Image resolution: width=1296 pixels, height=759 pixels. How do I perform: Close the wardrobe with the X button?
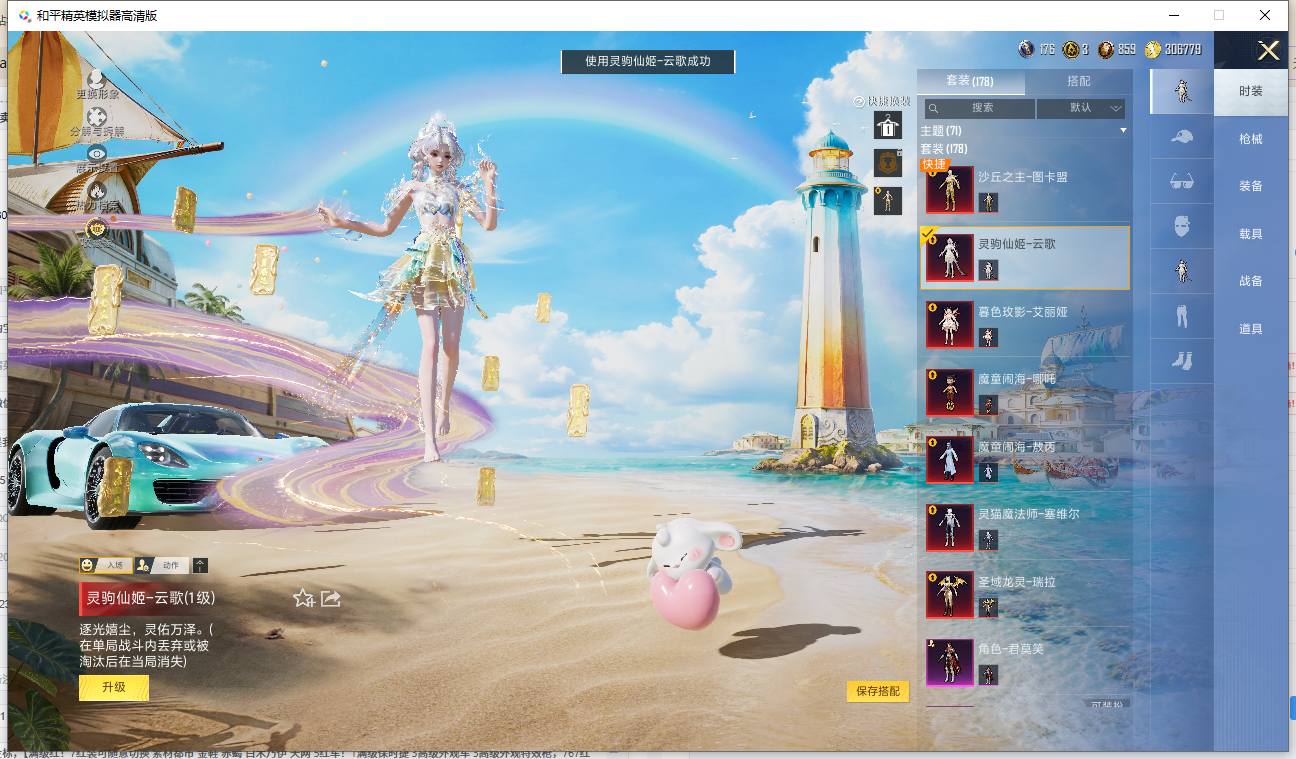pyautogui.click(x=1269, y=51)
